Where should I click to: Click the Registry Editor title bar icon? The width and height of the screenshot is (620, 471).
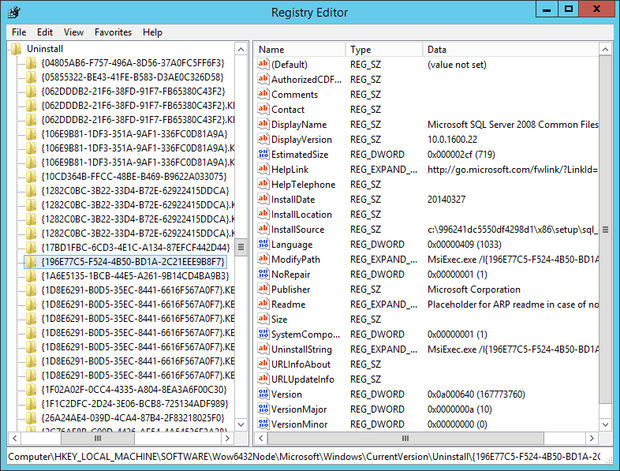click(x=14, y=12)
